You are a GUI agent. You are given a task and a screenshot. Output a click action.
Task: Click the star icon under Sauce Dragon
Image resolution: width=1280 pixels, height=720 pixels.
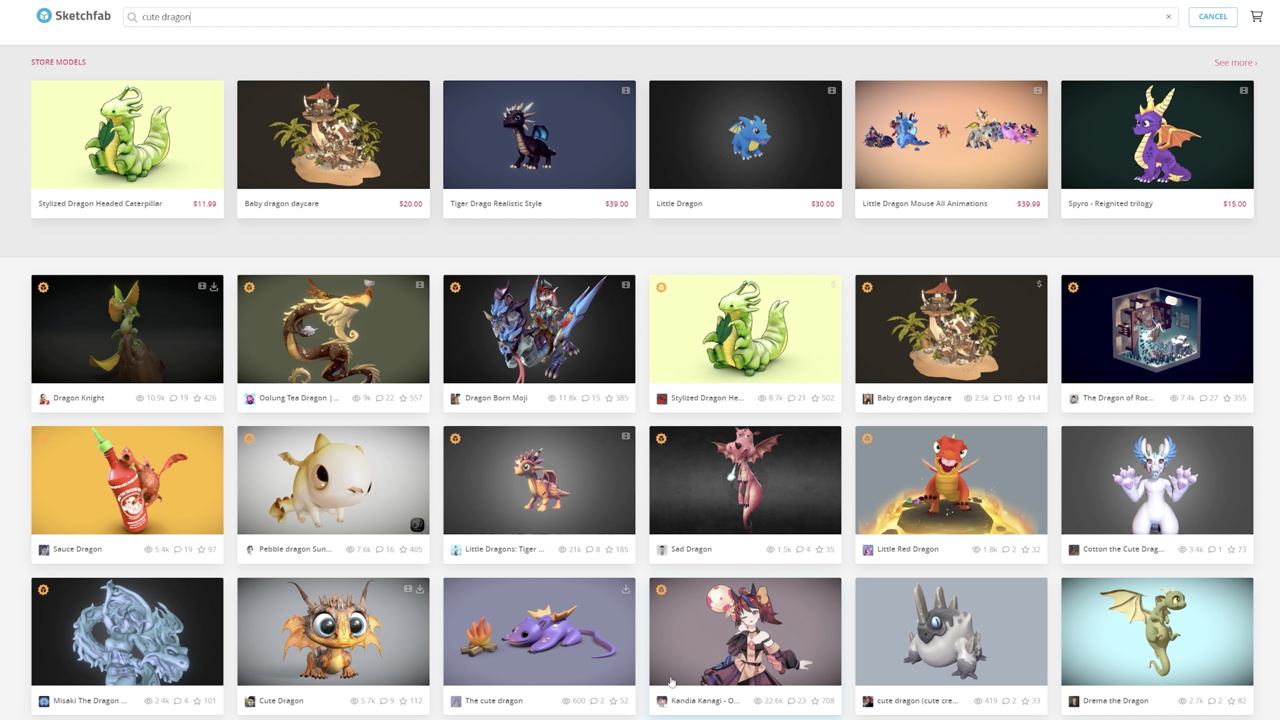coord(201,550)
